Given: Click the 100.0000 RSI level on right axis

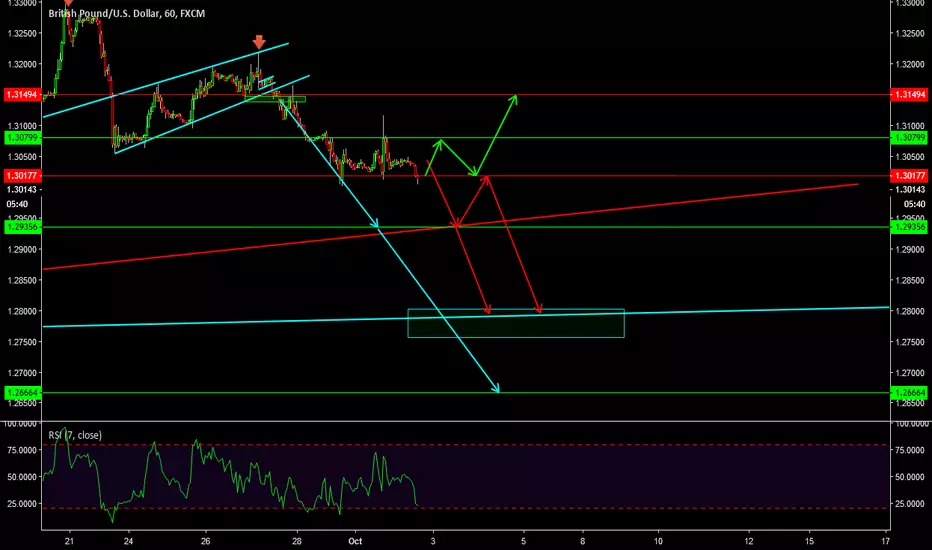Looking at the screenshot, I should point(911,424).
